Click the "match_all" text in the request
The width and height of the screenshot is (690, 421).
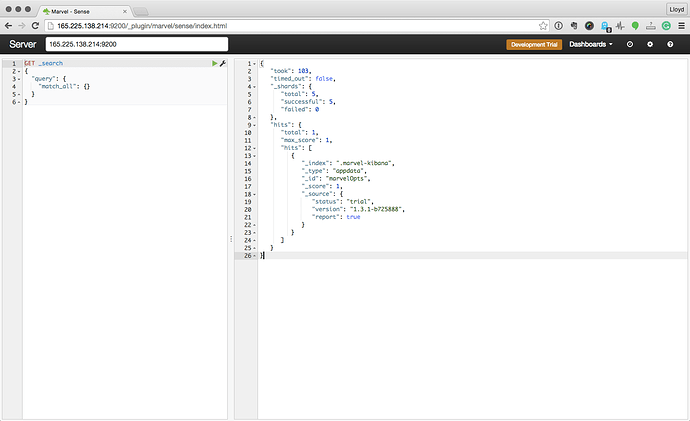[x=58, y=87]
